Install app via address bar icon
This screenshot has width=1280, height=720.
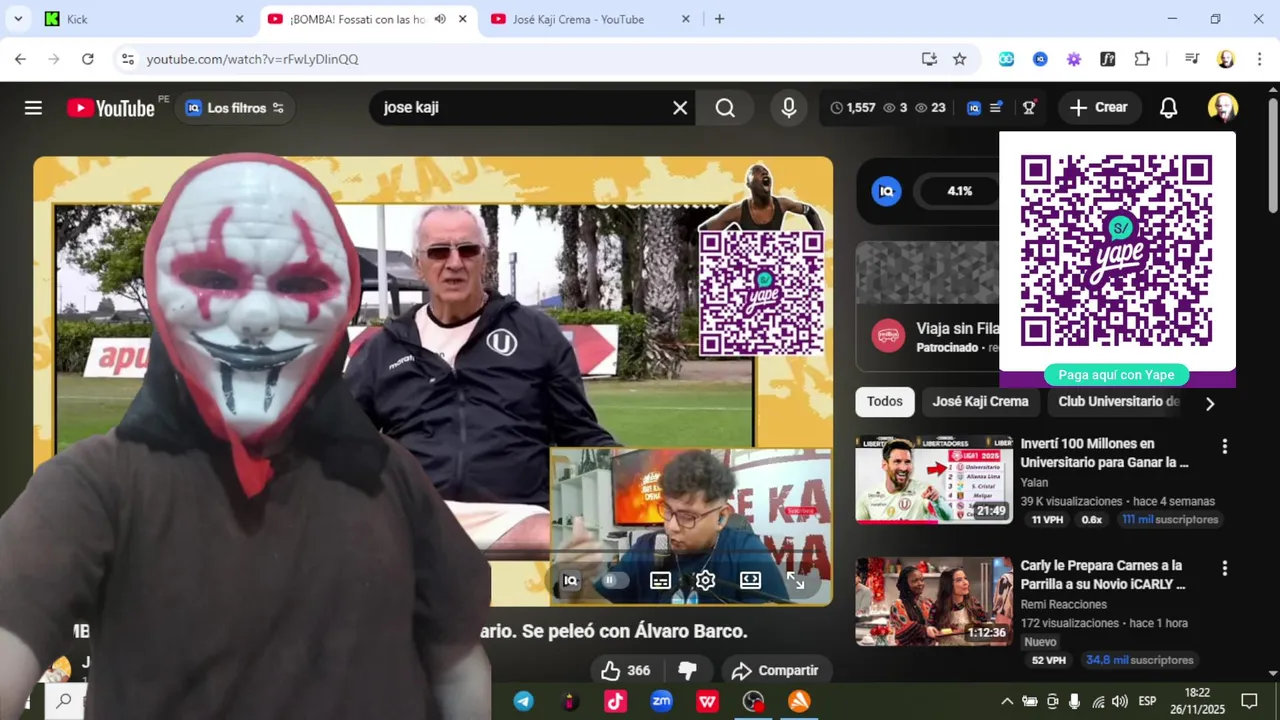(x=929, y=59)
